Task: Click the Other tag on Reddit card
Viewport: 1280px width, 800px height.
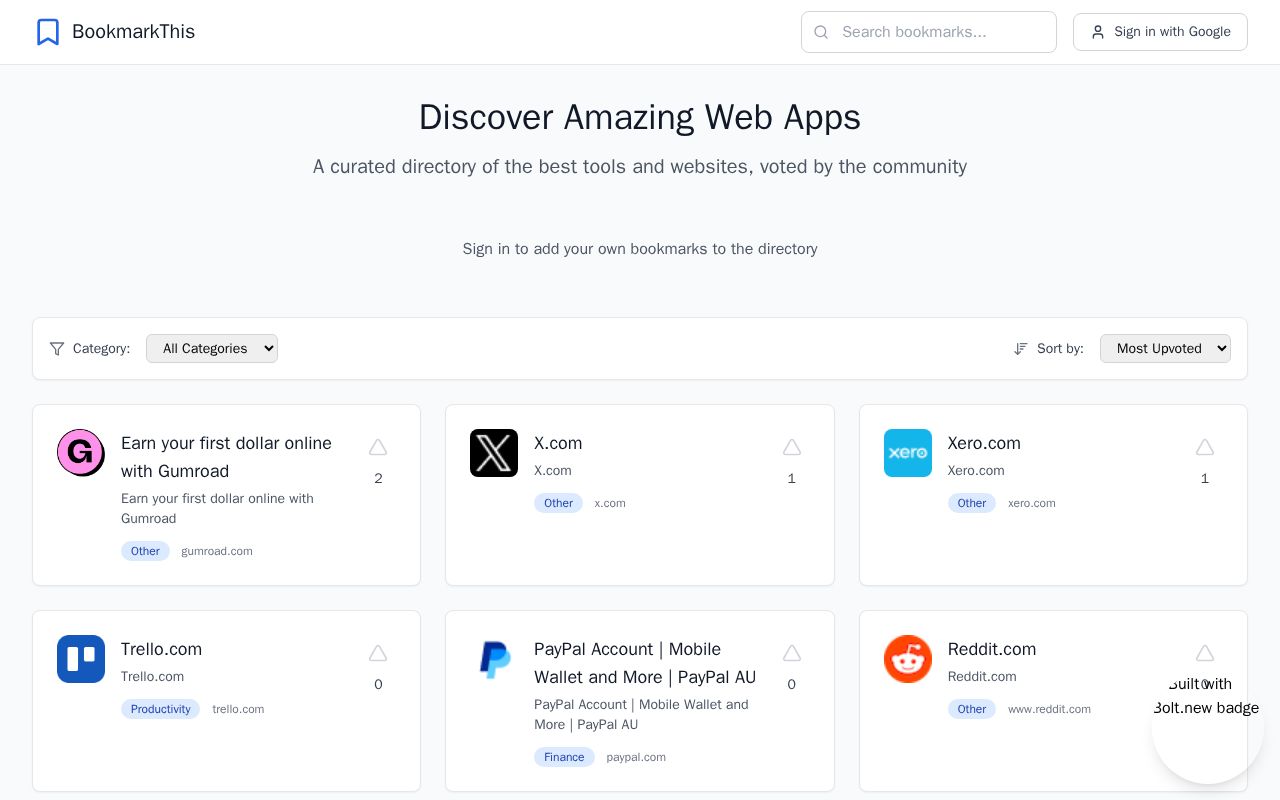Action: pos(972,709)
